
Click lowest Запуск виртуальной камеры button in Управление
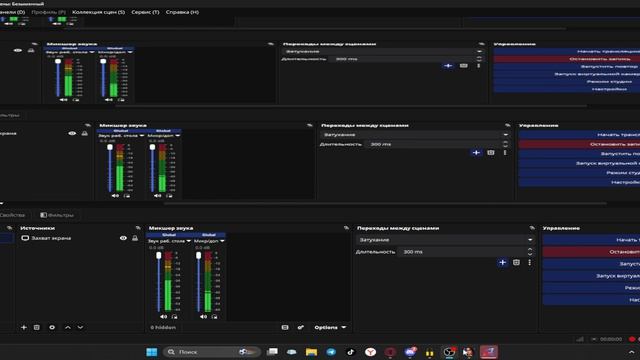tap(591, 276)
